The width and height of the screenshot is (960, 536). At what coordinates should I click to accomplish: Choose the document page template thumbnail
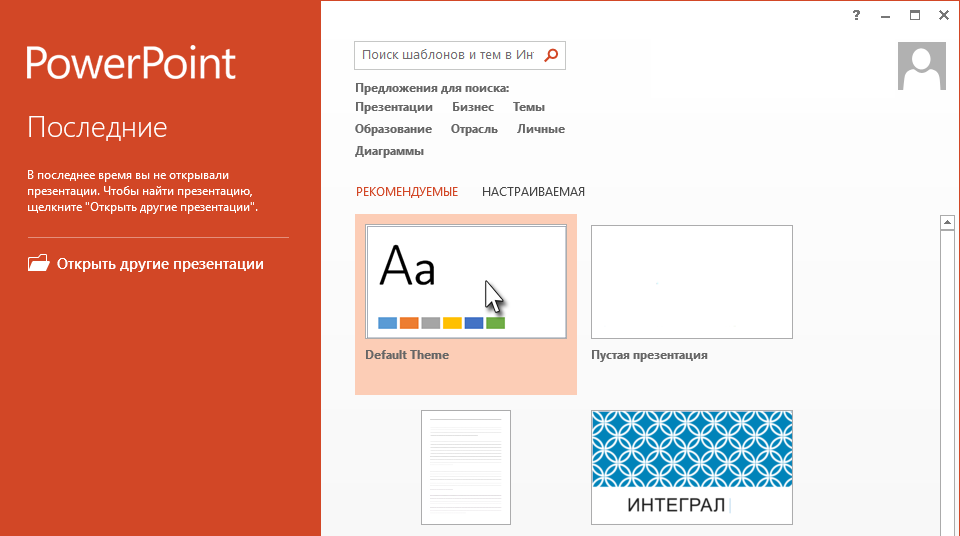pos(466,467)
